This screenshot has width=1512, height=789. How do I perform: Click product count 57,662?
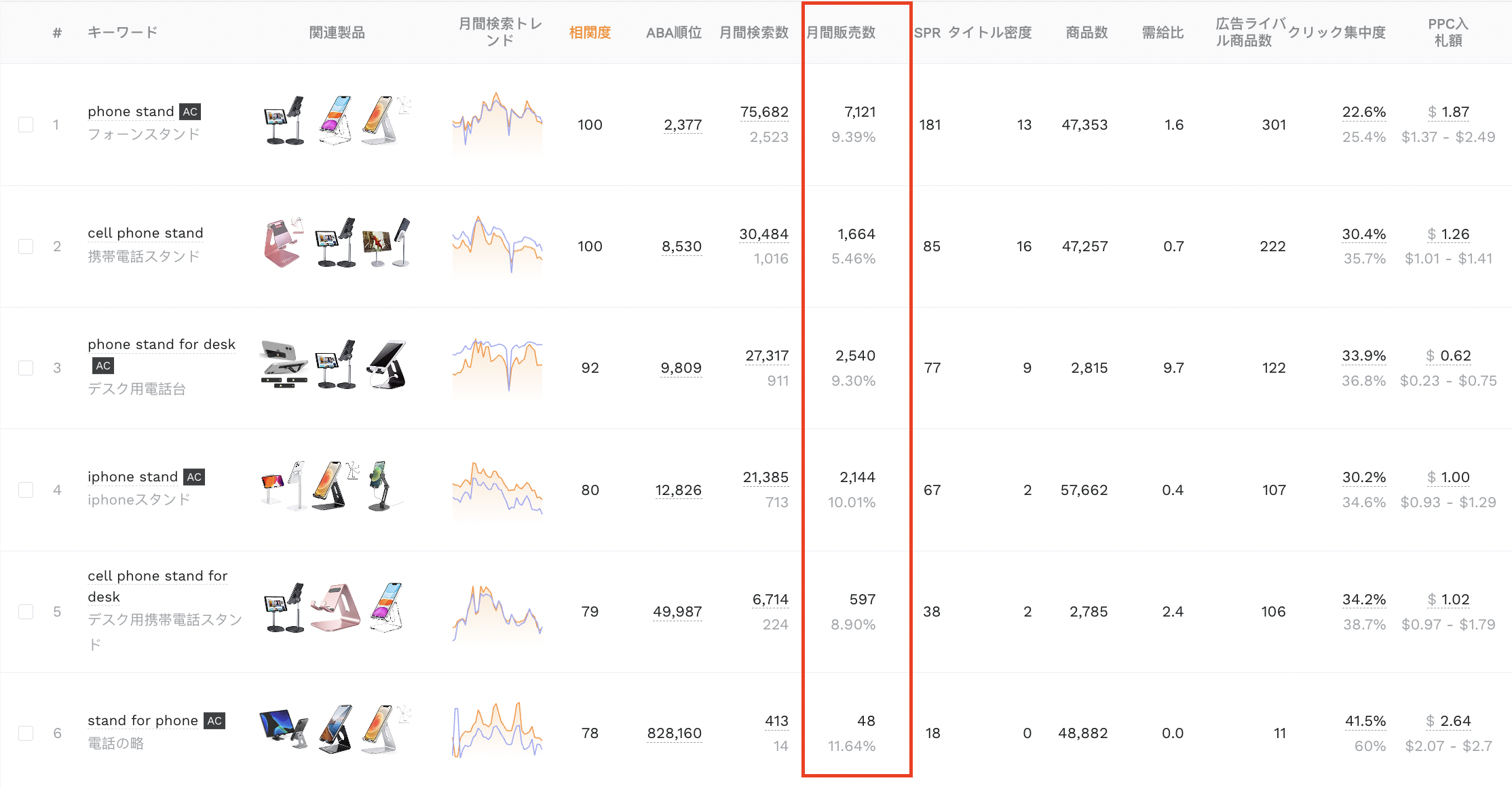[1084, 490]
